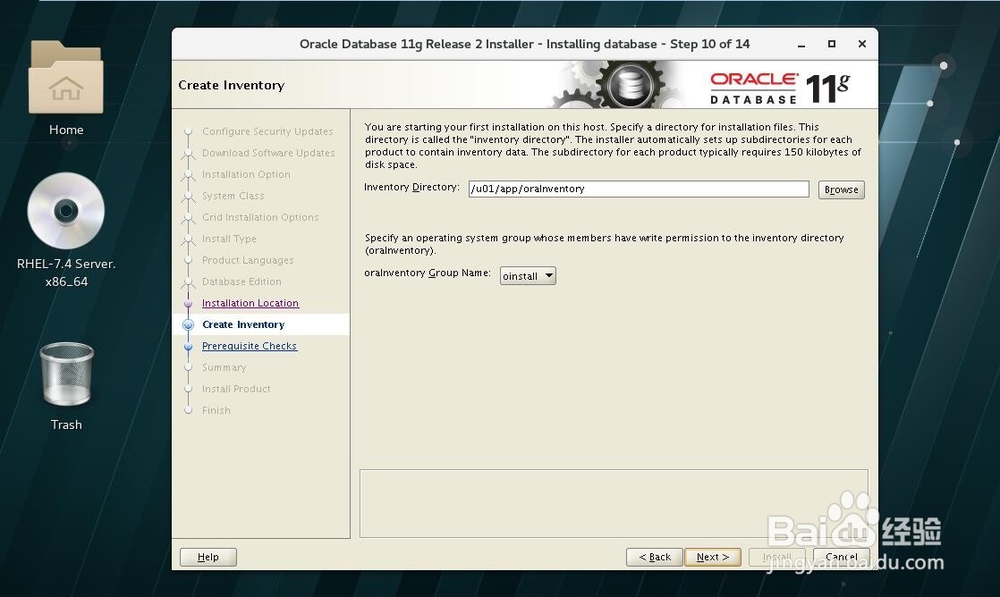Select the Installation Location step
This screenshot has height=597, width=1000.
(250, 303)
